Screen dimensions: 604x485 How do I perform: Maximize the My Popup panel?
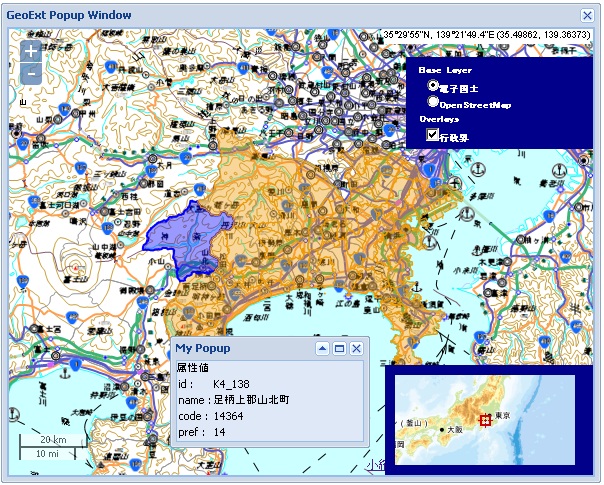coord(339,348)
